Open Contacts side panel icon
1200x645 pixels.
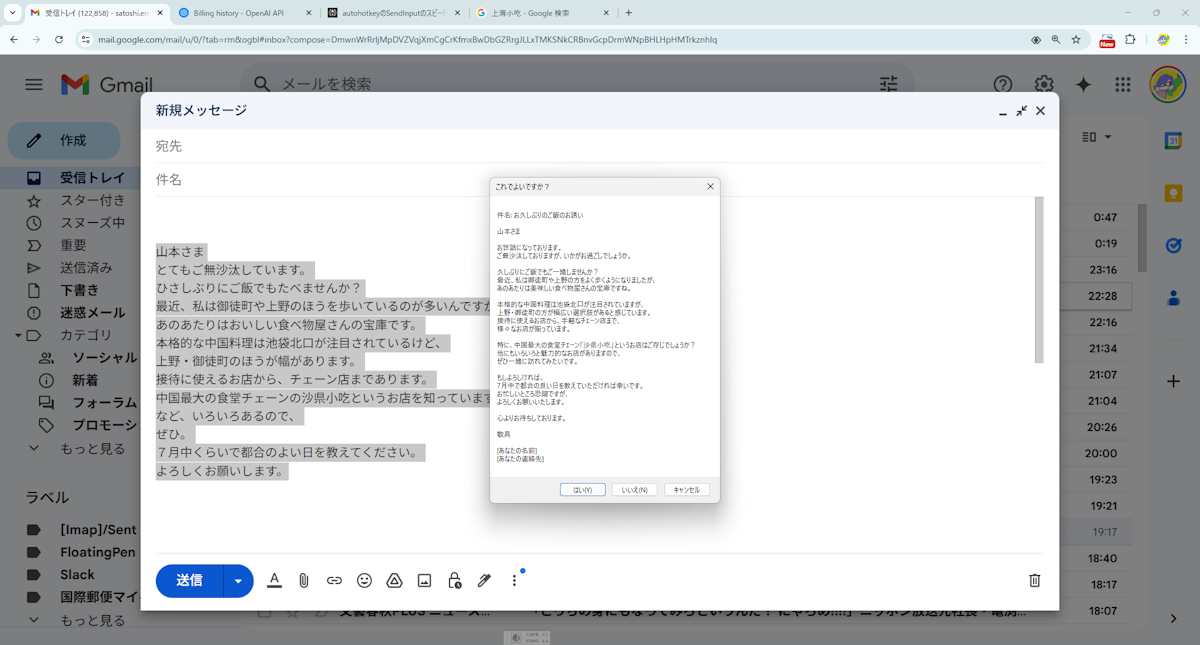[1174, 297]
